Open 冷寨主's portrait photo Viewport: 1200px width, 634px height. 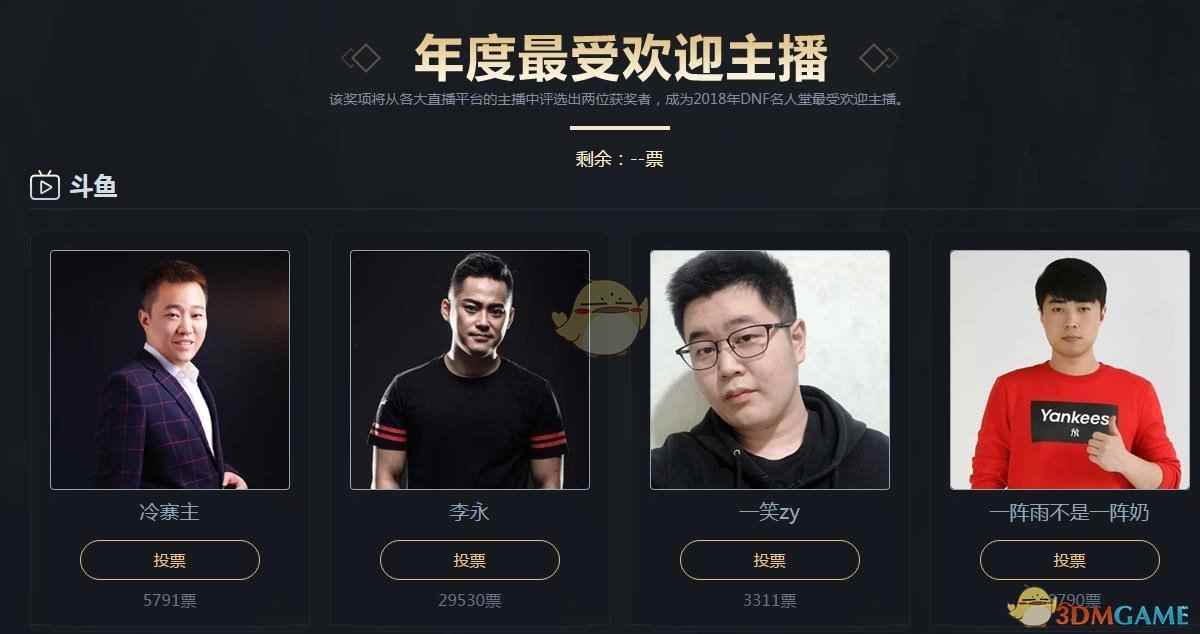pyautogui.click(x=170, y=370)
